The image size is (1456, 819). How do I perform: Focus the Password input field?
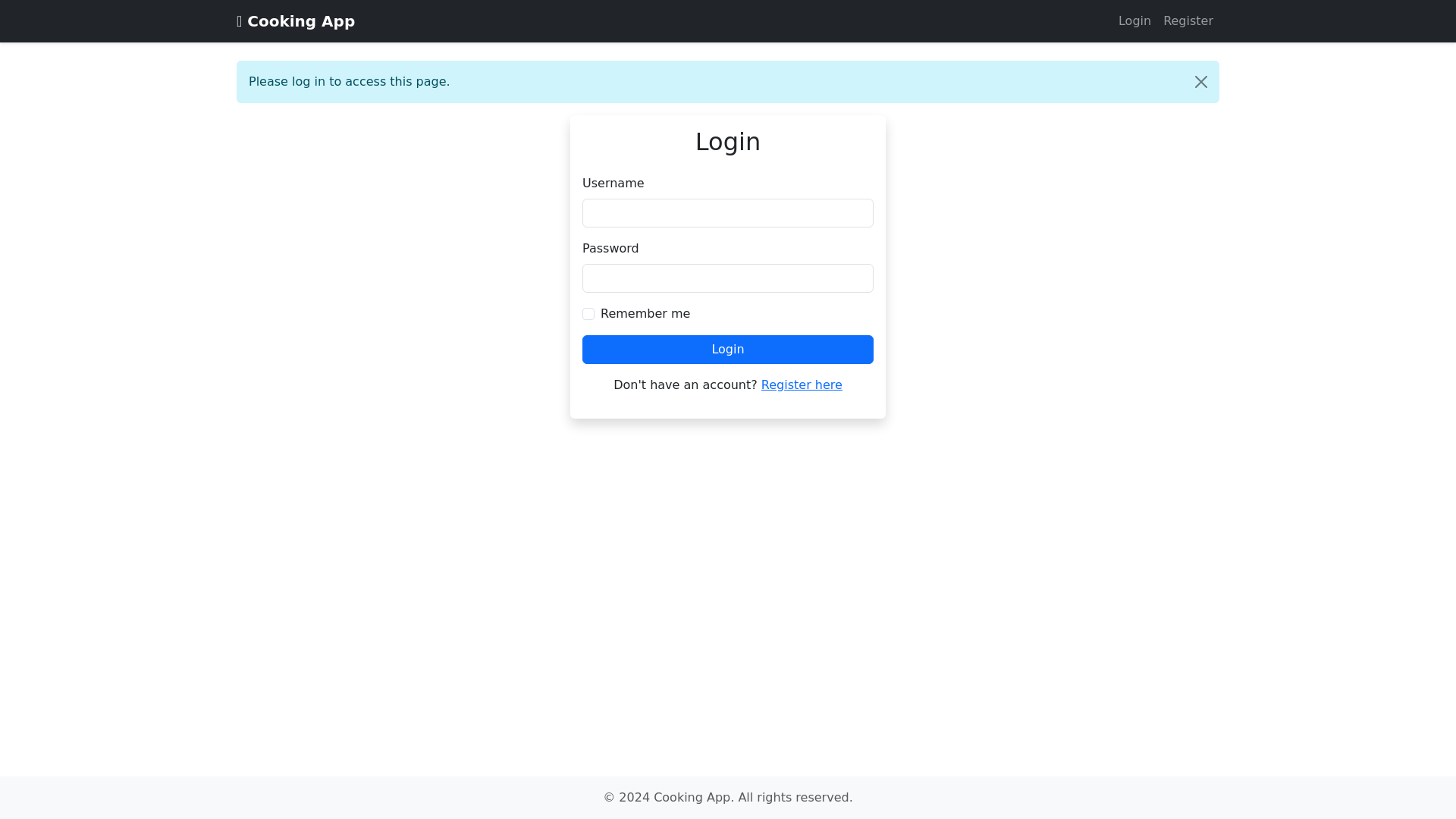pyautogui.click(x=728, y=278)
